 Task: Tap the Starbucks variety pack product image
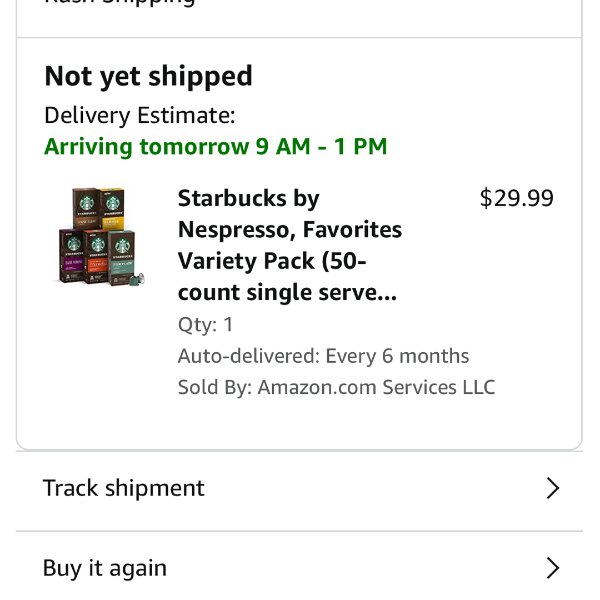[x=101, y=236]
